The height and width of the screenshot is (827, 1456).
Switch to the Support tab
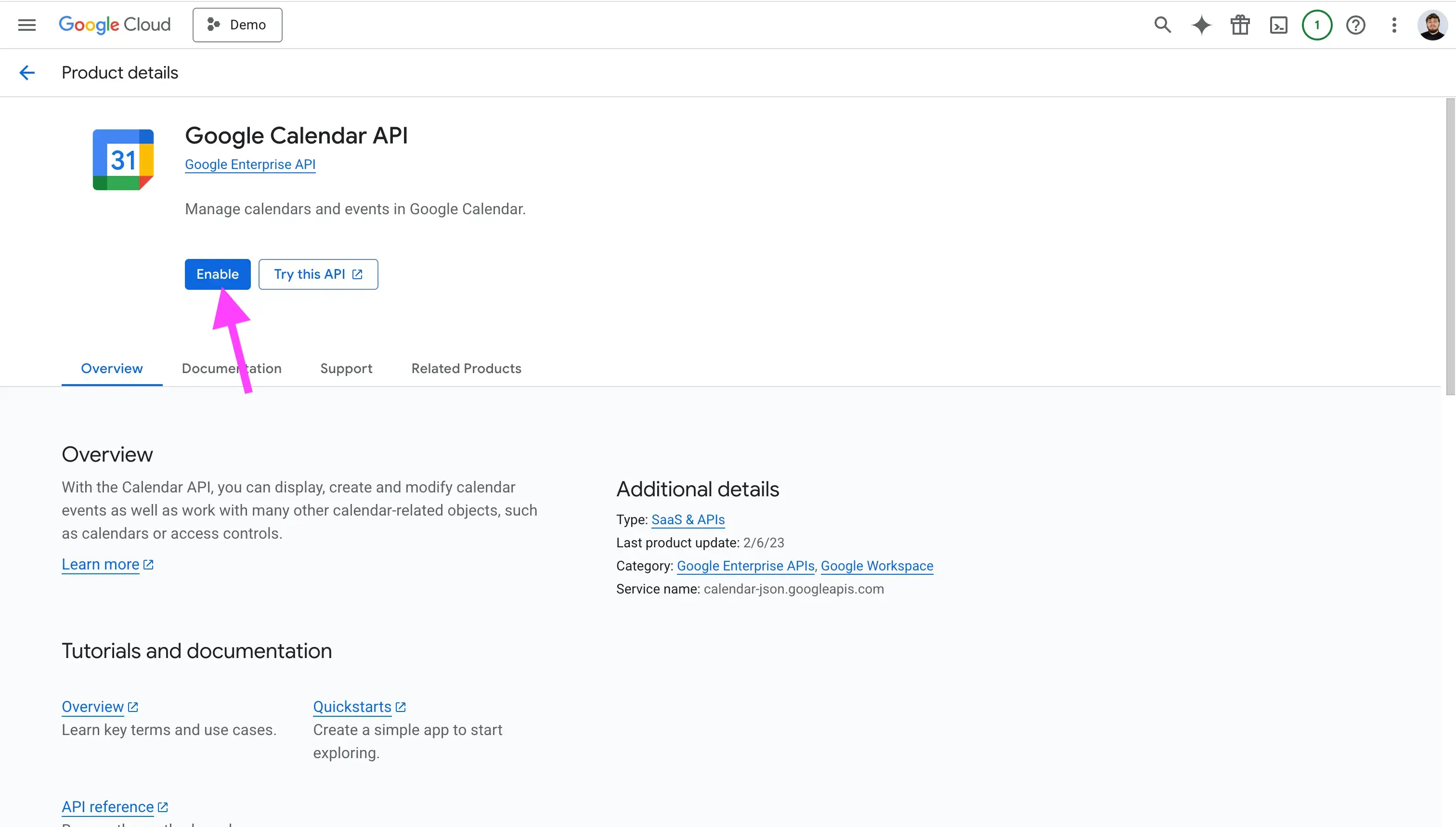point(346,369)
